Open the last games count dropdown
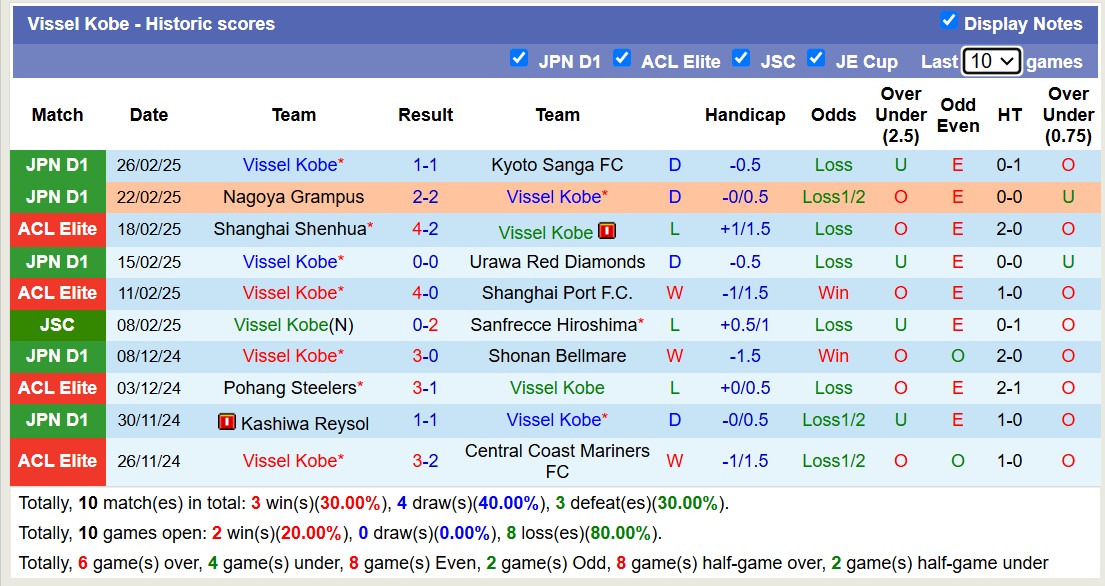 click(x=990, y=60)
